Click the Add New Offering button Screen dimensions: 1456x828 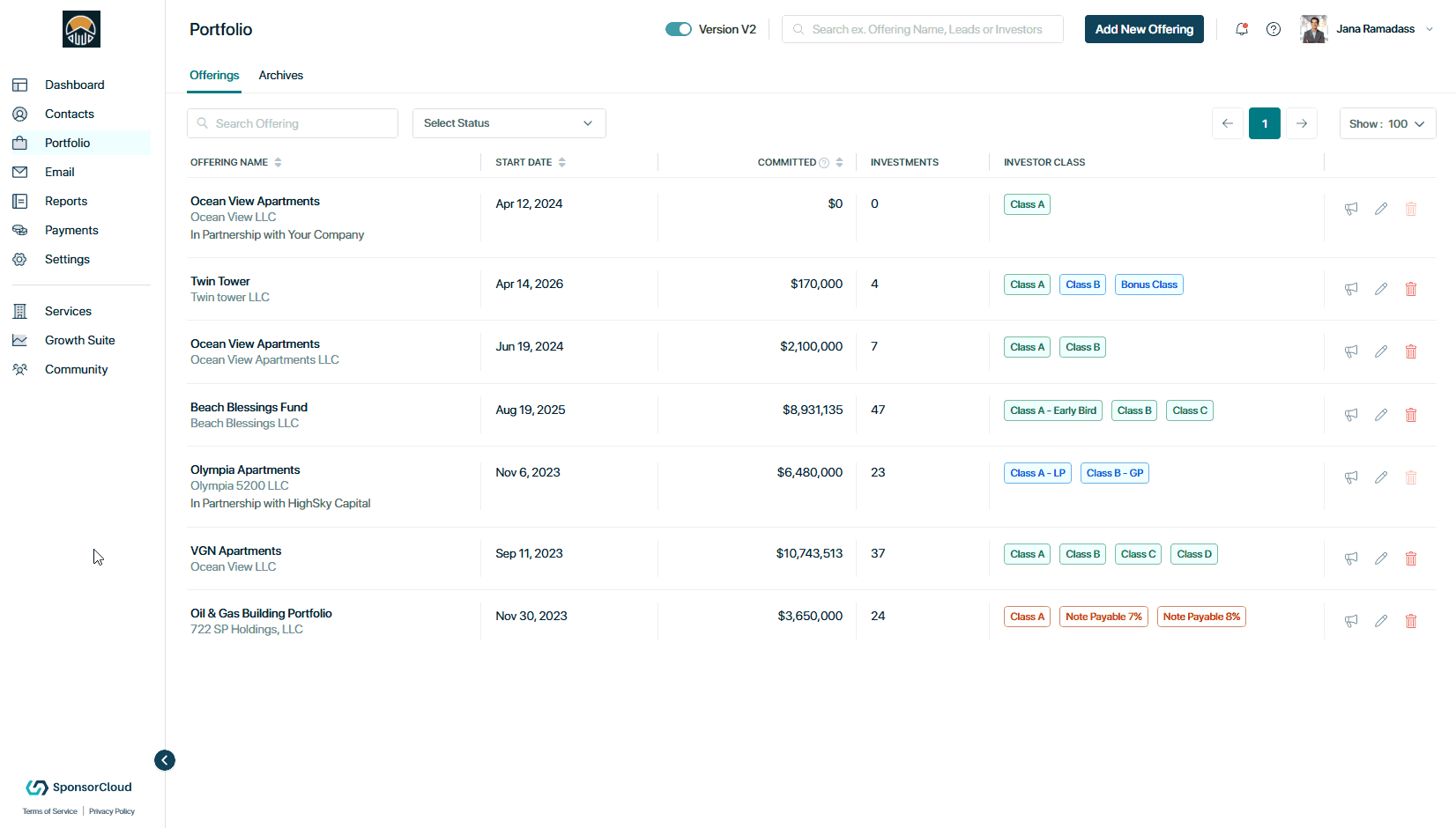click(1144, 29)
